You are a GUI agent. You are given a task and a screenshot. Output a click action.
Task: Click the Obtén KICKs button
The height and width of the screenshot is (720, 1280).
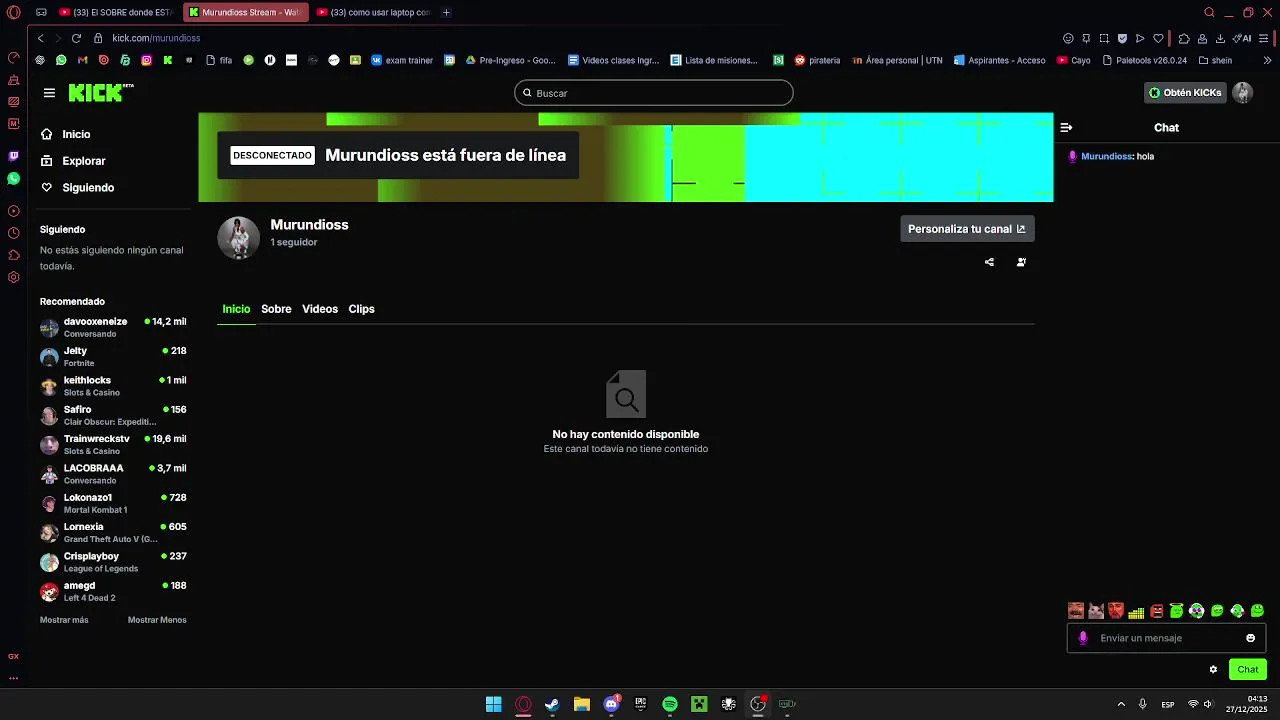1185,93
